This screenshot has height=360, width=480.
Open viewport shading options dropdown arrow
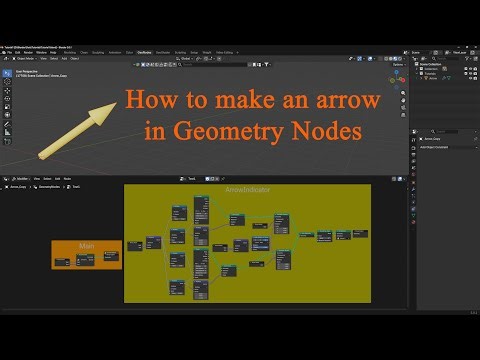405,59
